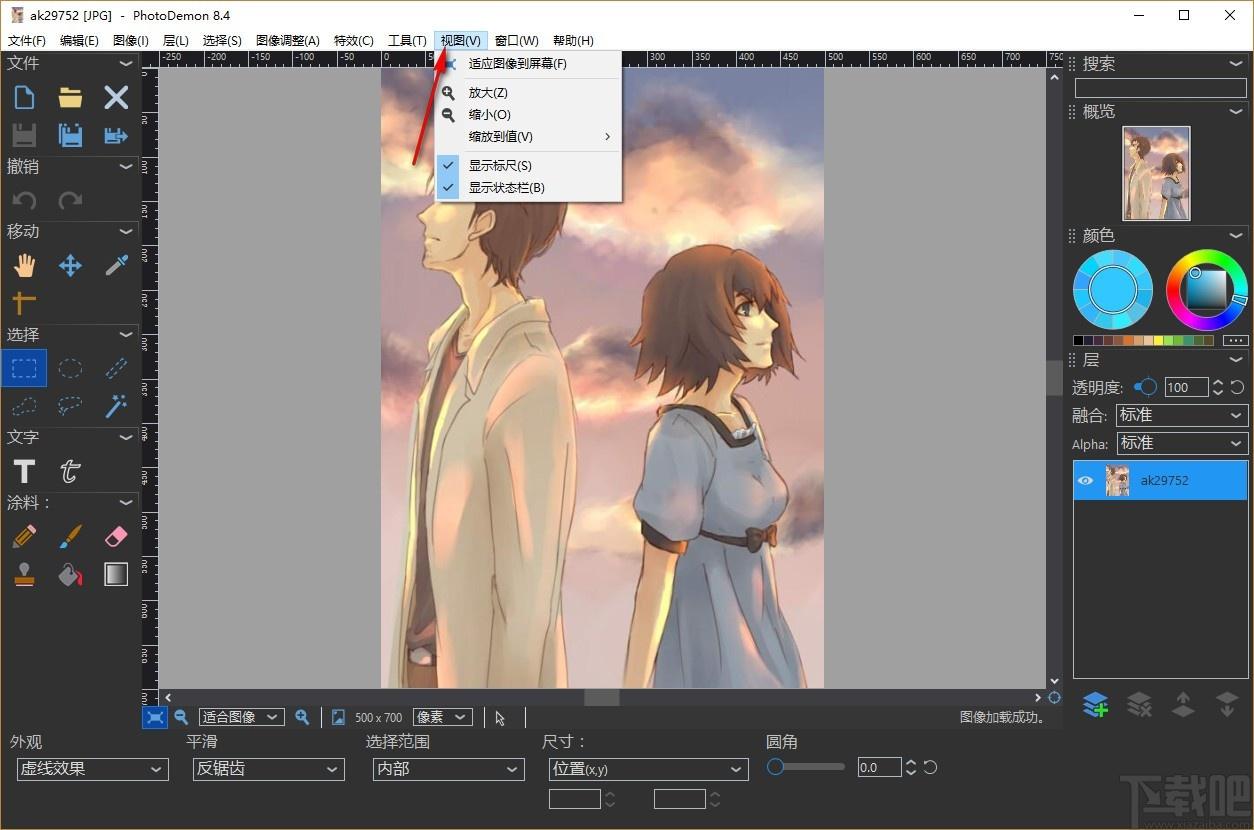Screen dimensions: 1254x830
Task: Pick the Color picker eyedropper tool
Action: [116, 265]
